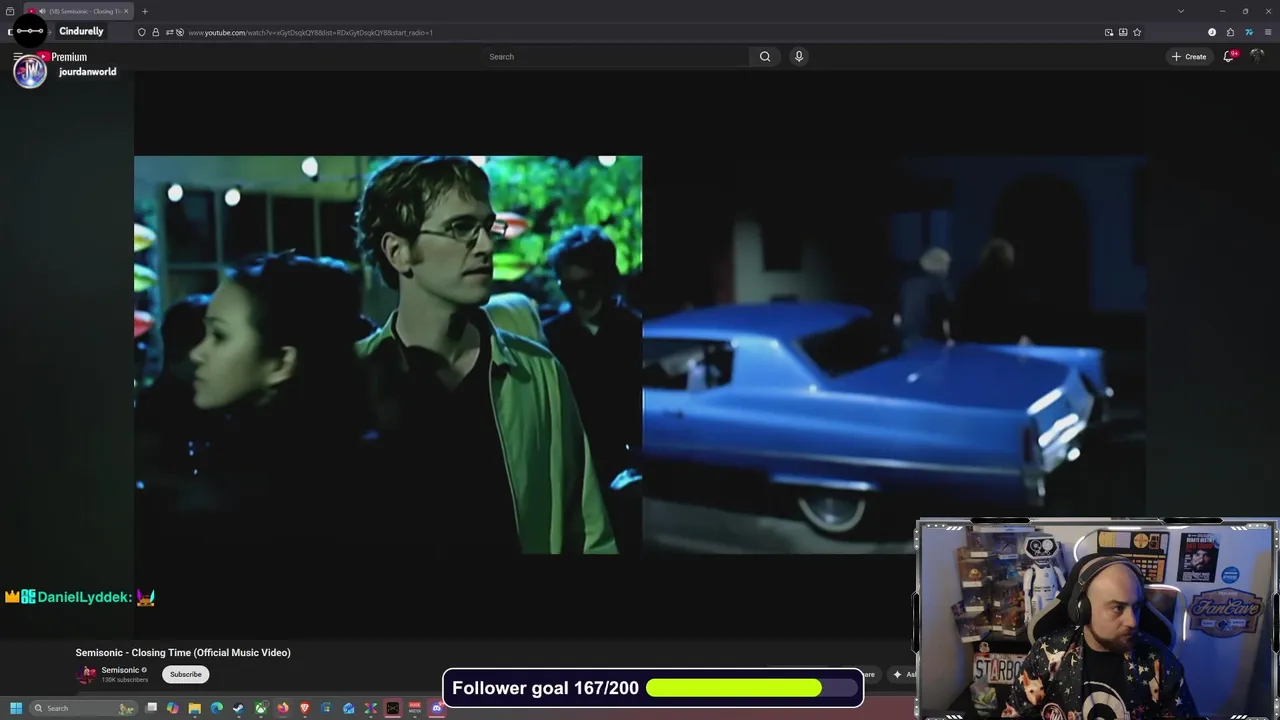Pause the Closing Time video player
The width and height of the screenshot is (1280, 720).
[640, 354]
